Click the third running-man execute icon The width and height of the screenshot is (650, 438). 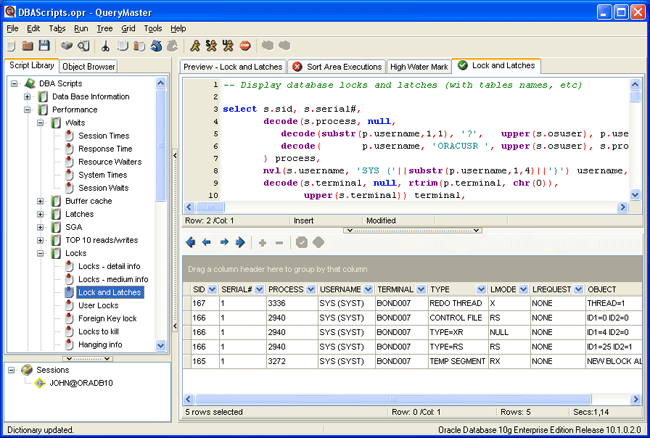228,46
